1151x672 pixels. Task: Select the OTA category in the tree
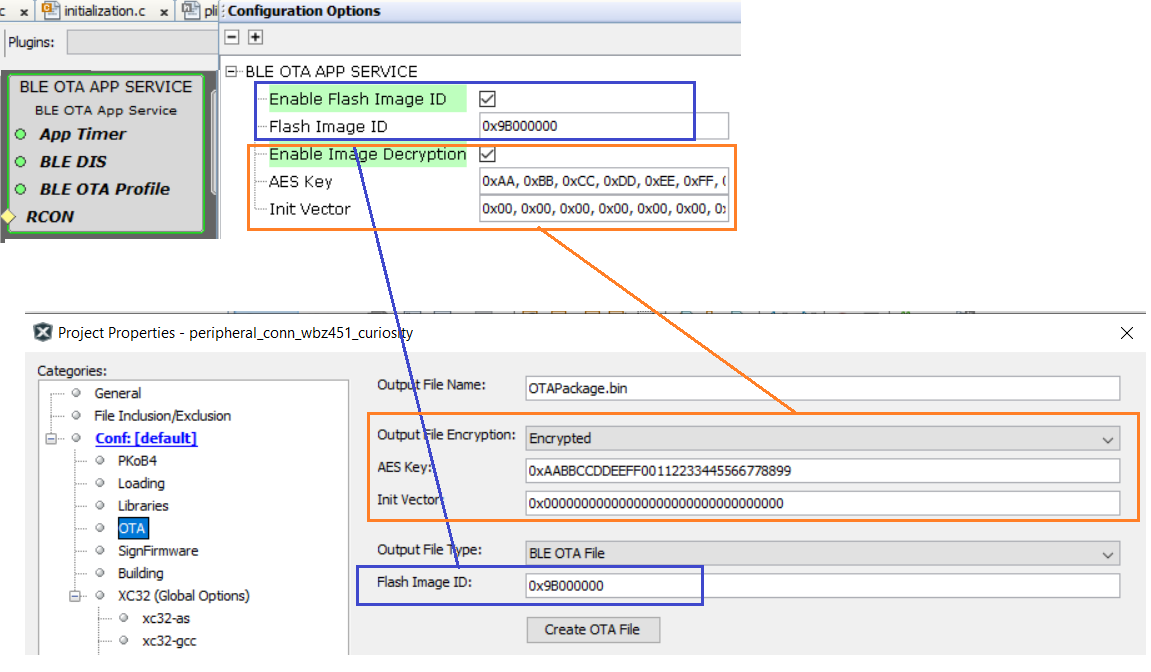[x=131, y=528]
